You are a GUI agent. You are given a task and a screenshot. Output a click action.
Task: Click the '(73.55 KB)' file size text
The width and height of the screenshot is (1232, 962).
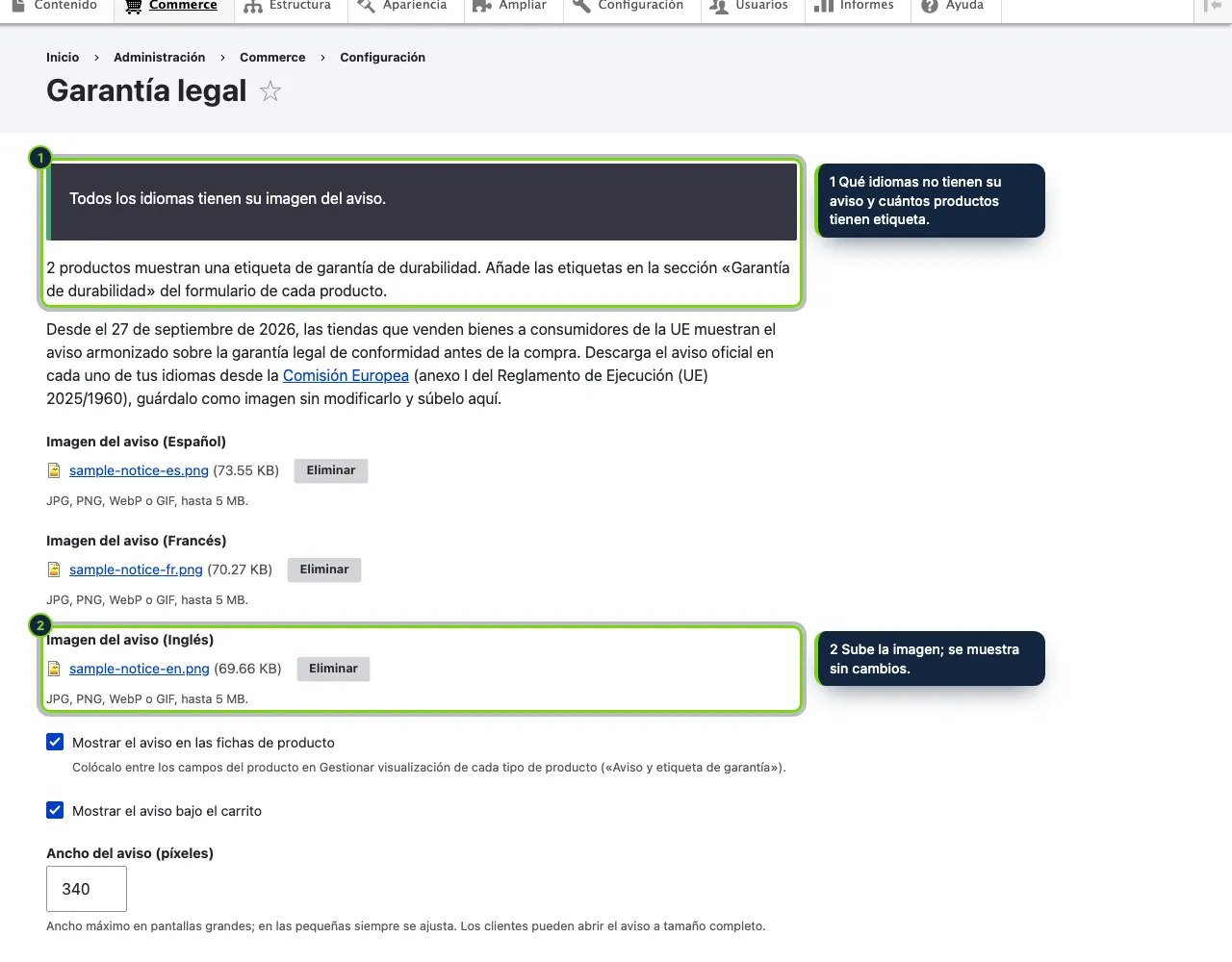pos(245,470)
